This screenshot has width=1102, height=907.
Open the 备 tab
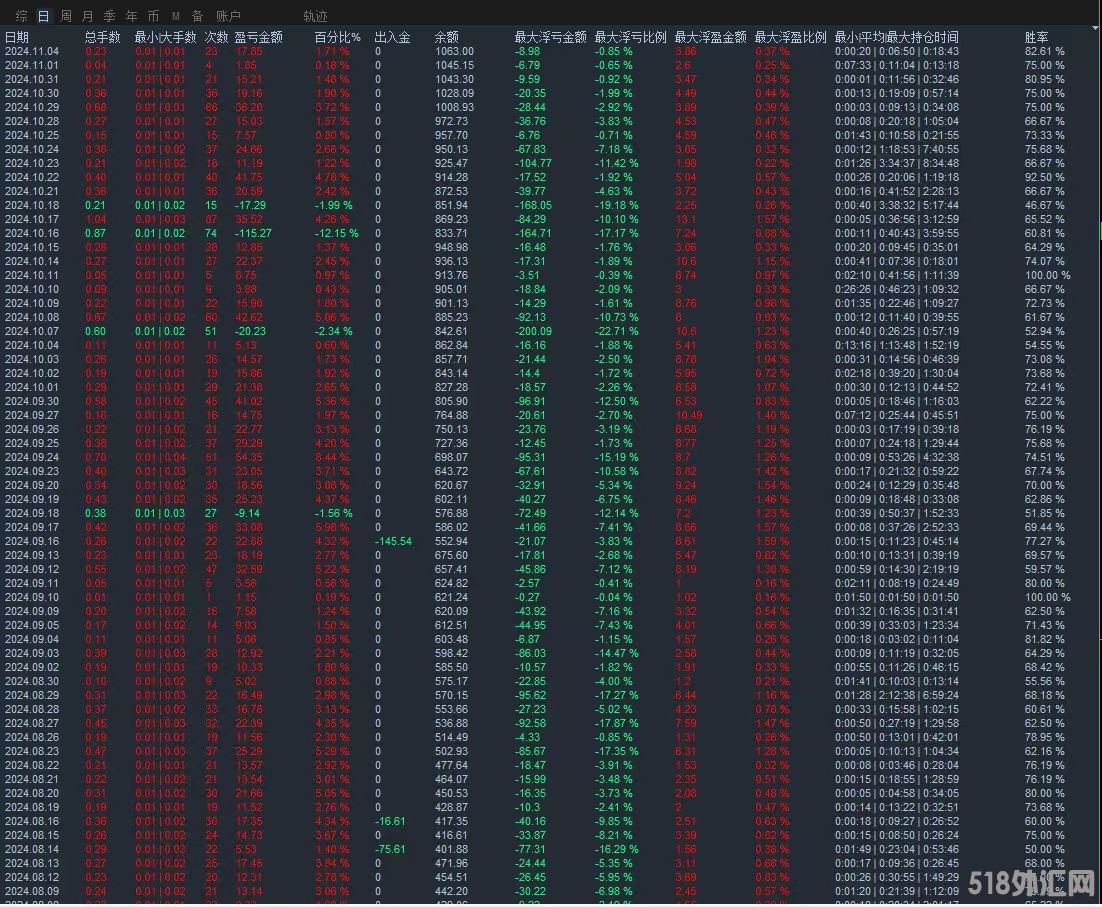(x=197, y=15)
